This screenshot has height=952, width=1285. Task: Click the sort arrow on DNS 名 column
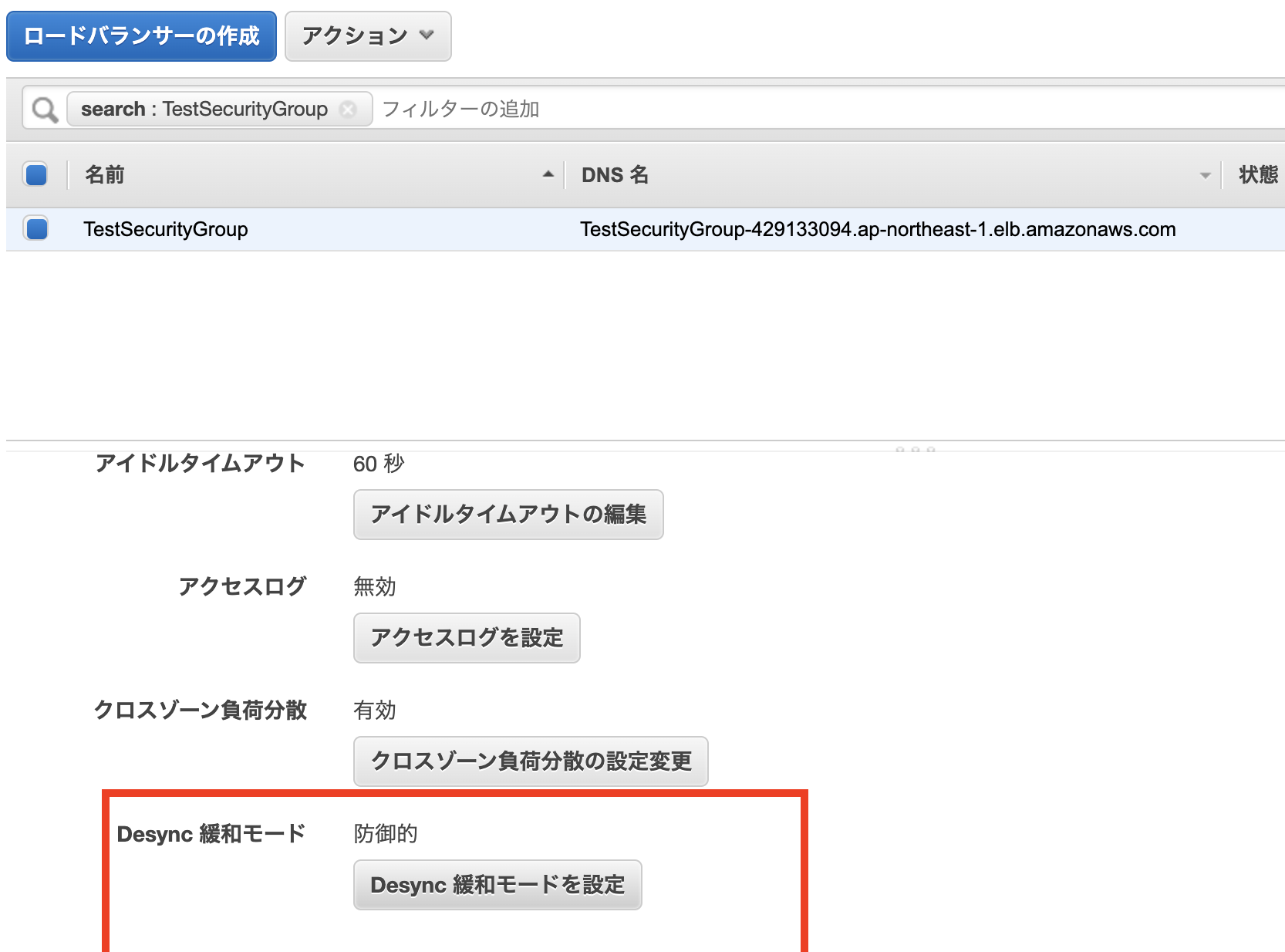1206,176
